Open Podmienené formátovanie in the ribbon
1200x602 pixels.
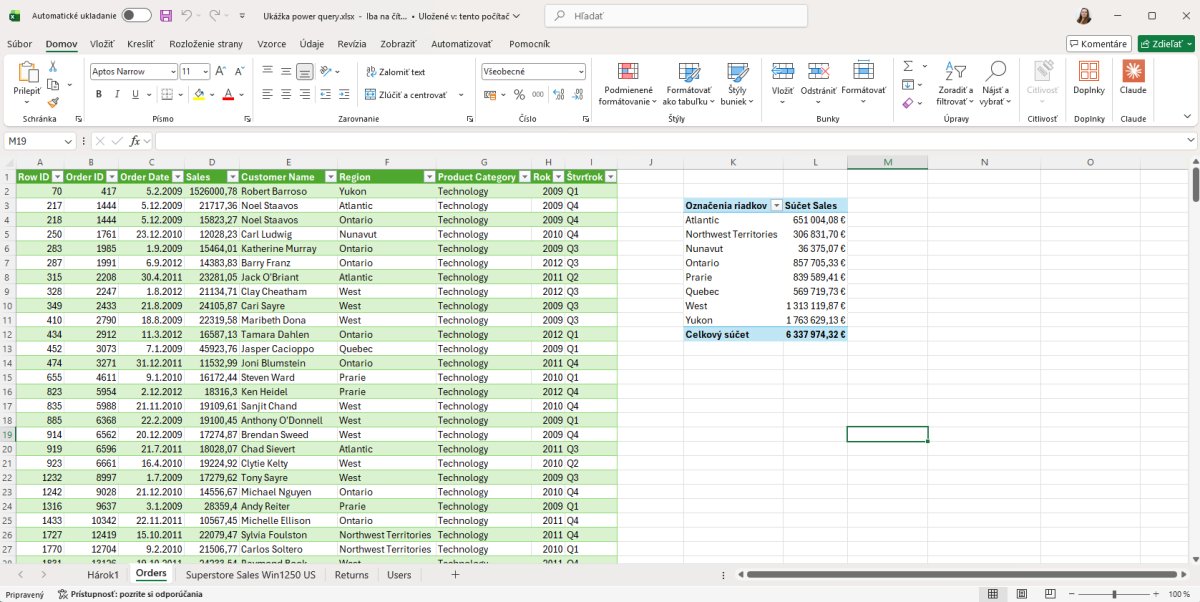(627, 83)
